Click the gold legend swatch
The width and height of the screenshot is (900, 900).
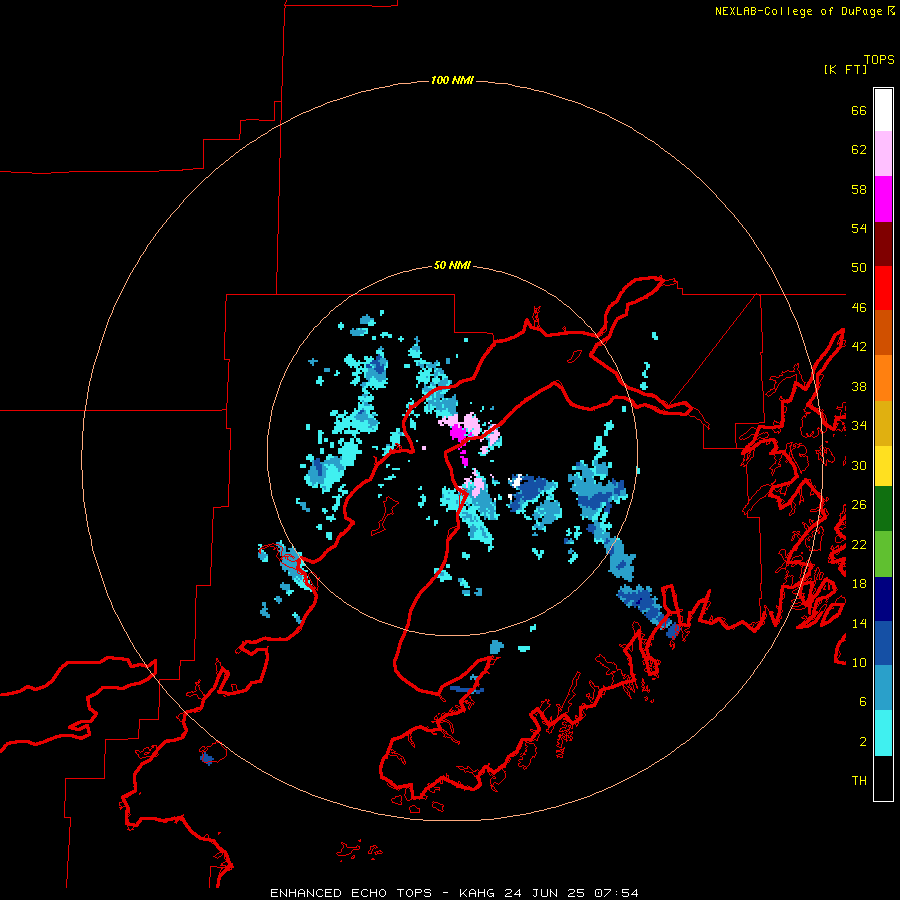pos(883,423)
